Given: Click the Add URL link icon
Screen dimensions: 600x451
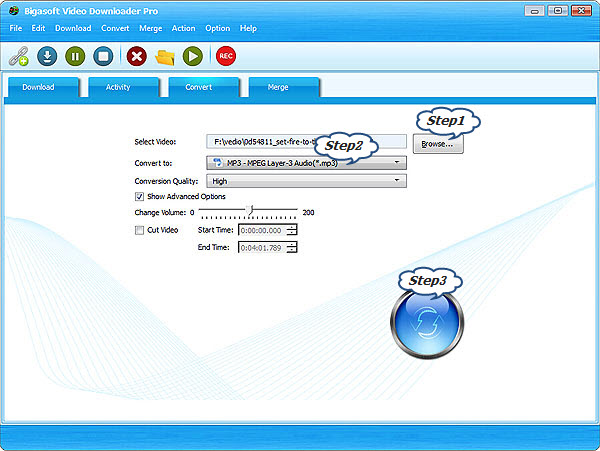Looking at the screenshot, I should (19, 56).
